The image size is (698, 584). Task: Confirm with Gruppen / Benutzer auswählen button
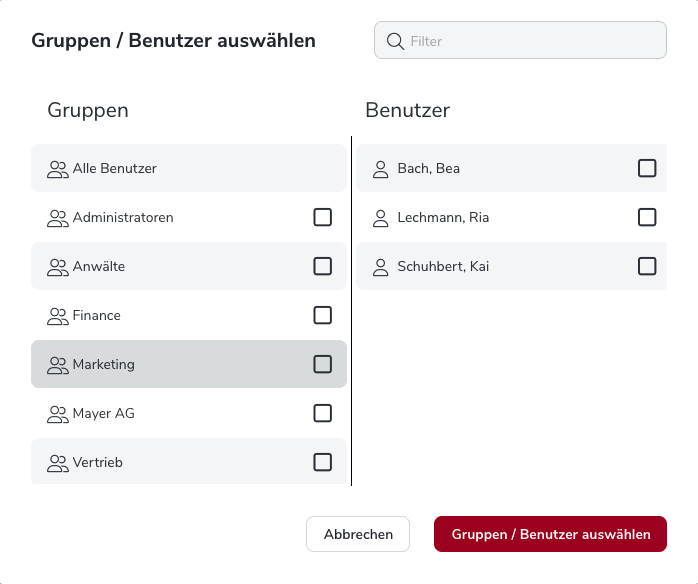pos(550,534)
